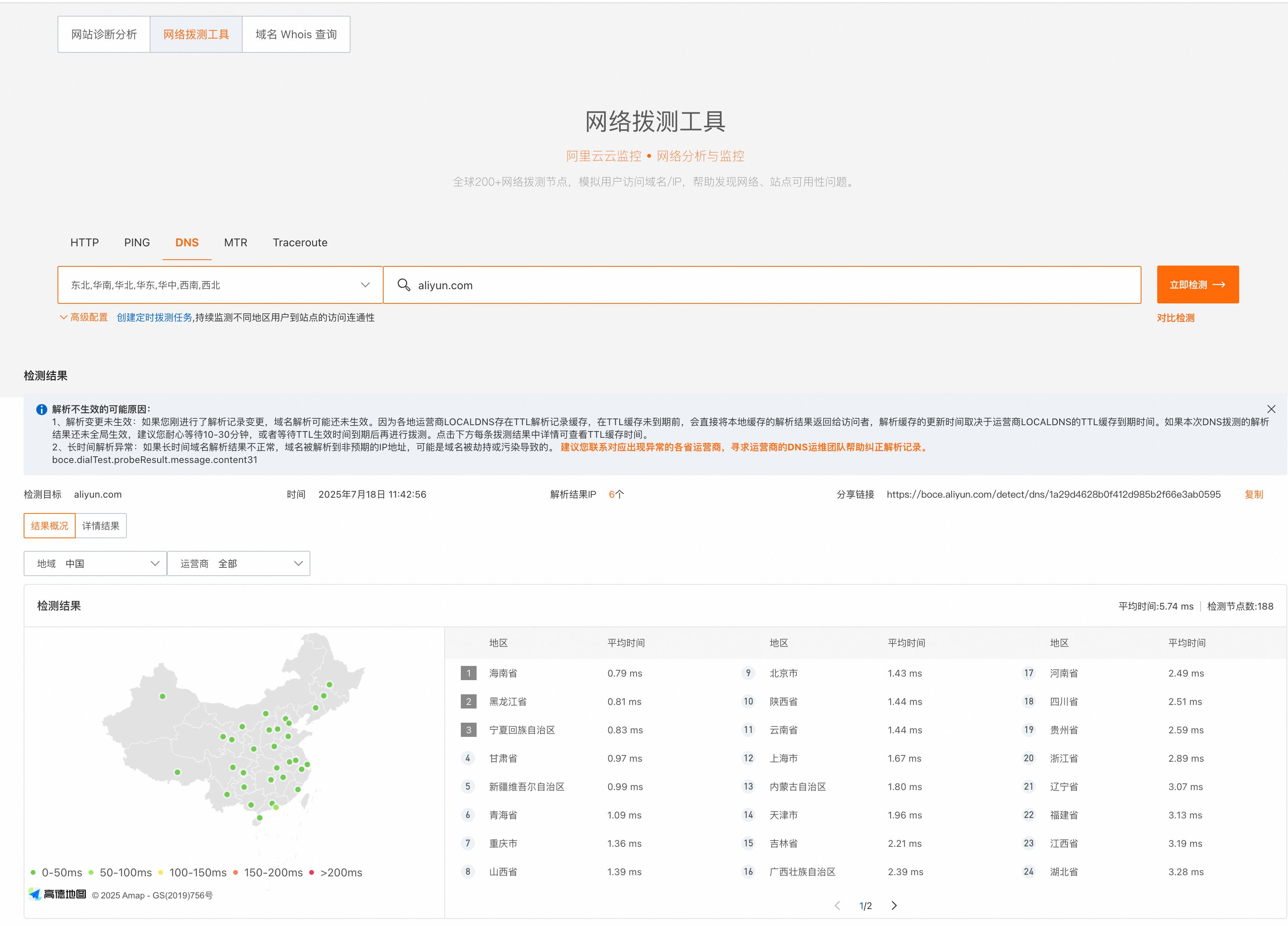Select the 云南省 row
This screenshot has height=926, width=1288.
pos(865,730)
